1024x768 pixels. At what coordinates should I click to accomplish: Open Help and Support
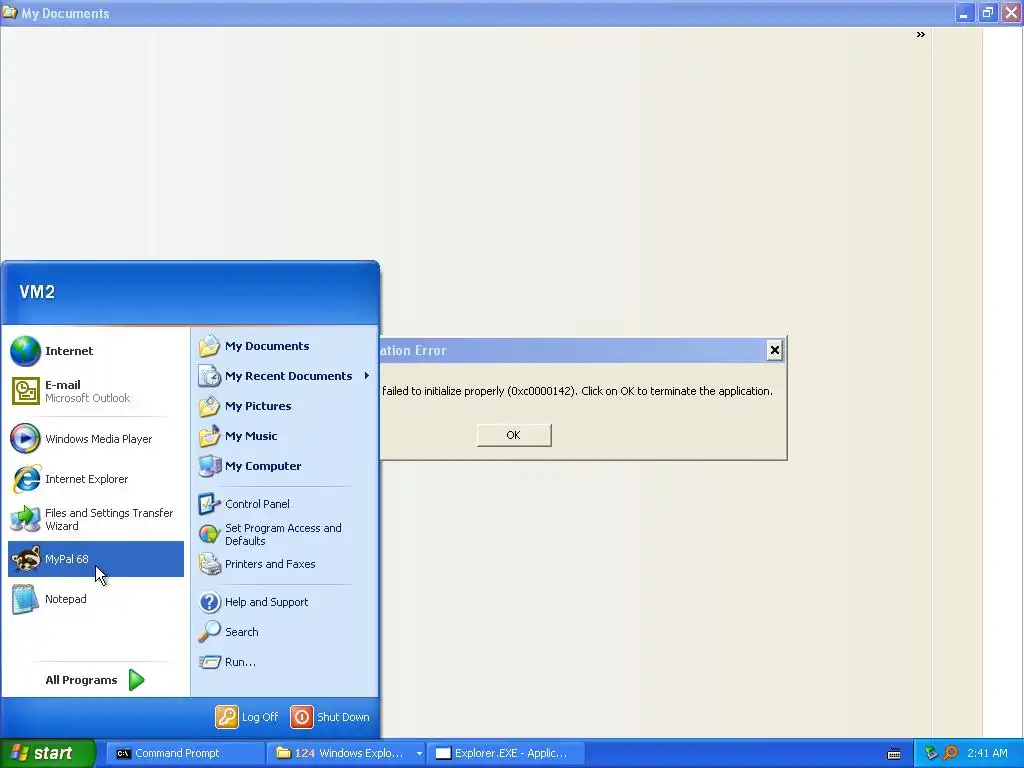pyautogui.click(x=284, y=602)
